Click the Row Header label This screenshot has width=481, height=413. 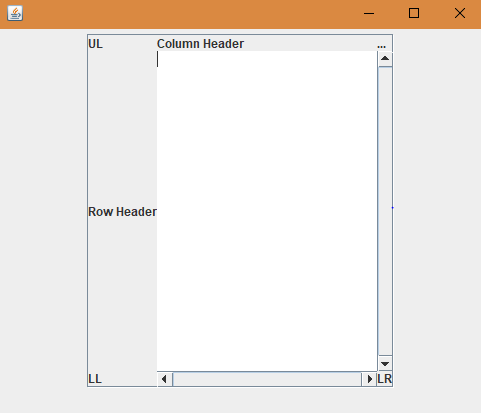[122, 212]
